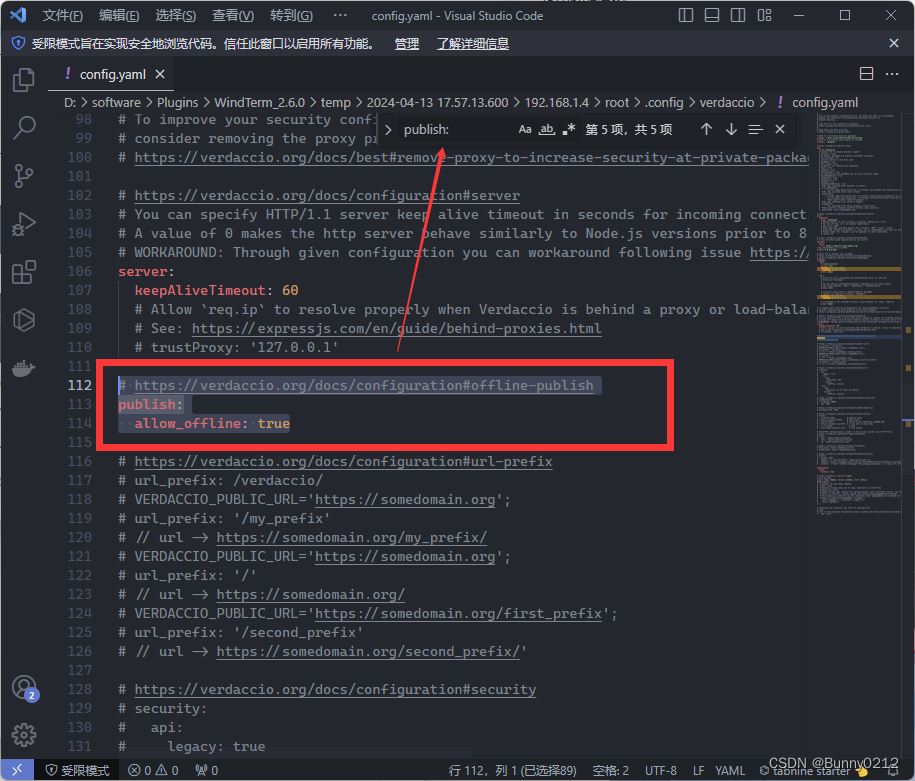
Task: Click 了解详细信息 link in banner
Action: coord(473,44)
